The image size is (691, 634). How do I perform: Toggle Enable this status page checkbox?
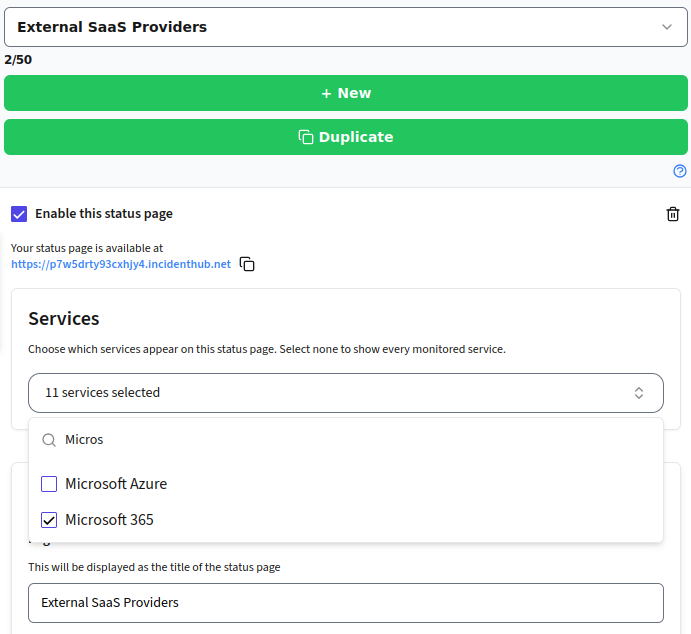(19, 214)
